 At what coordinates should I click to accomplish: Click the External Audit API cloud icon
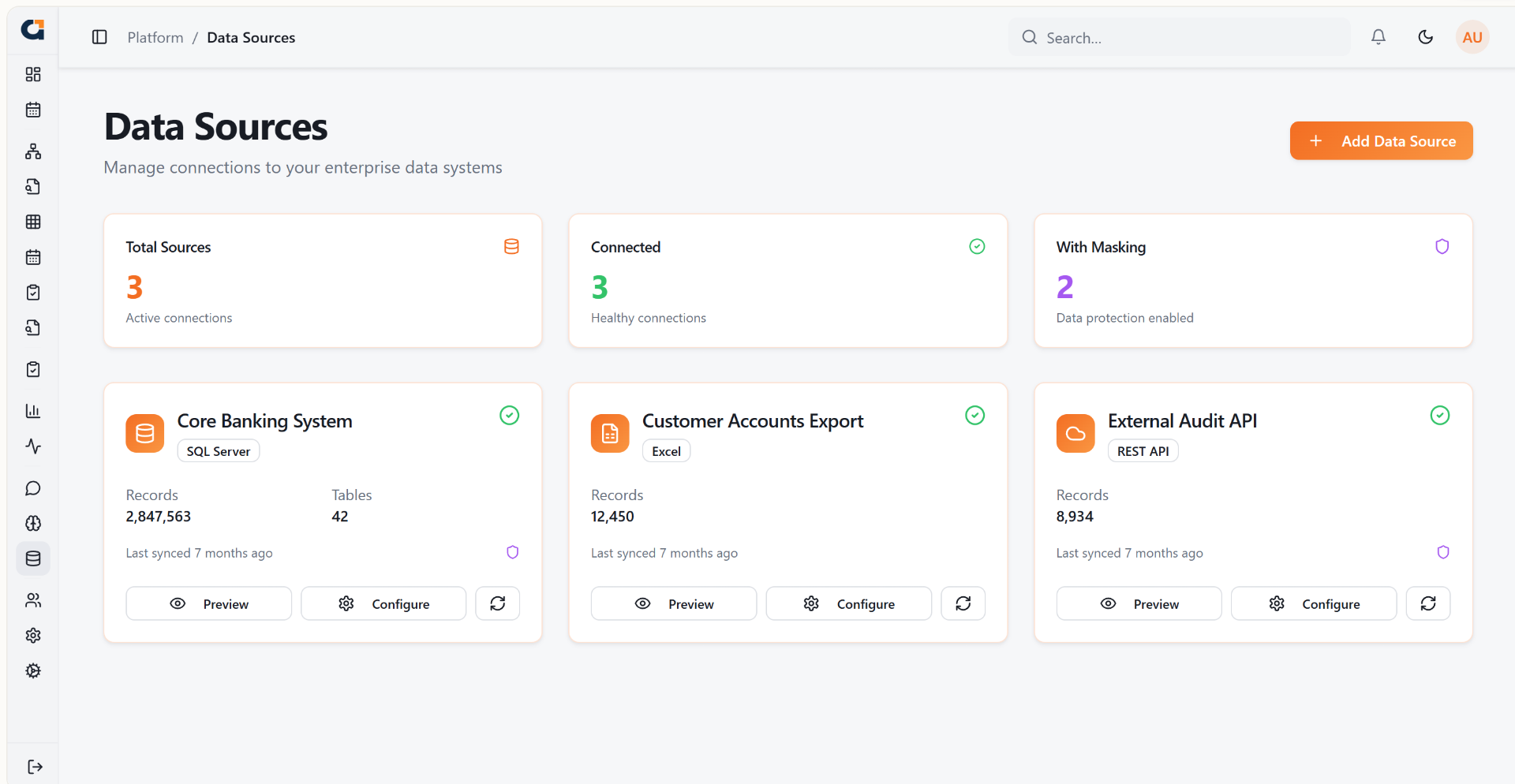pos(1075,434)
